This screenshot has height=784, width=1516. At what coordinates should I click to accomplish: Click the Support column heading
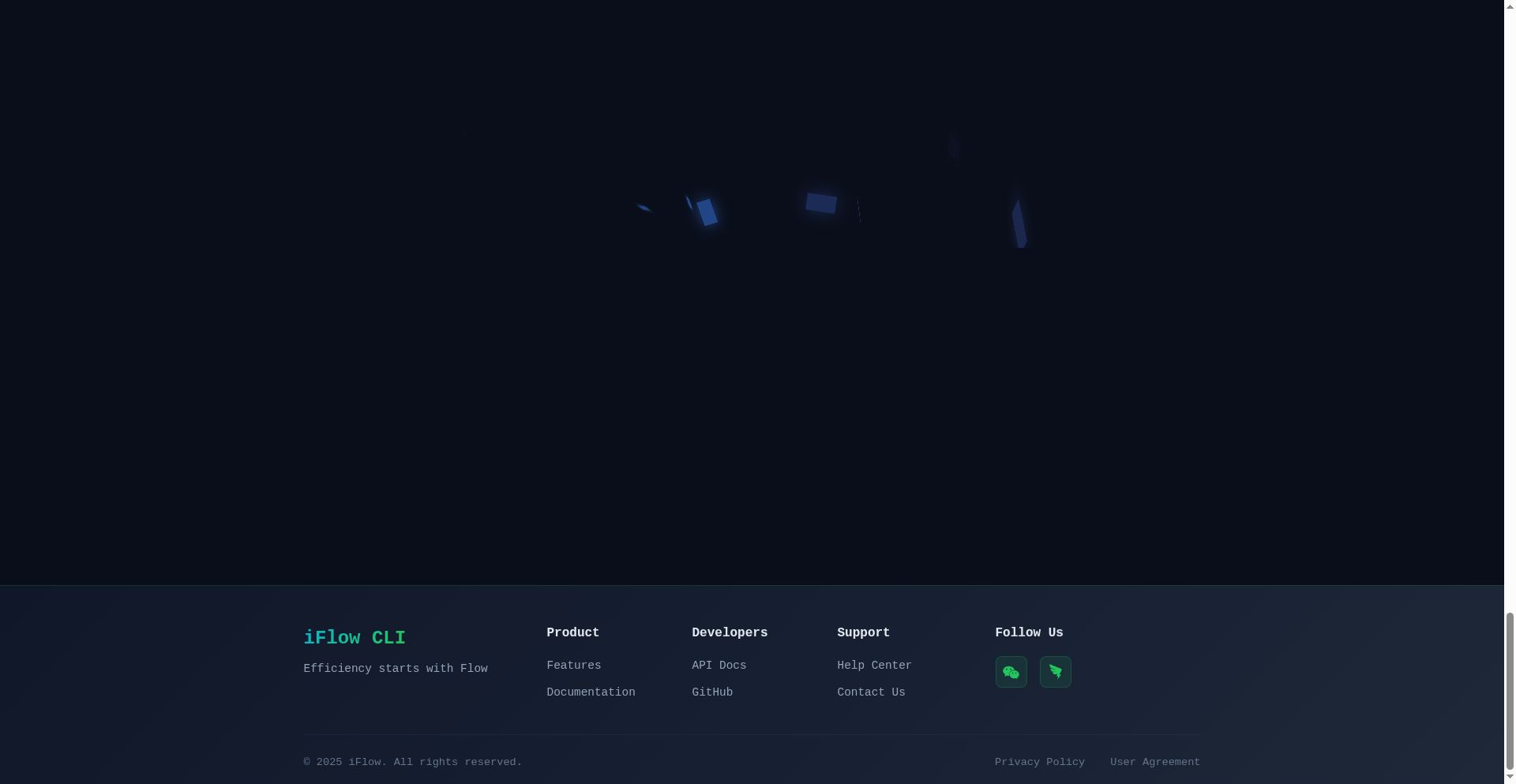(x=863, y=632)
